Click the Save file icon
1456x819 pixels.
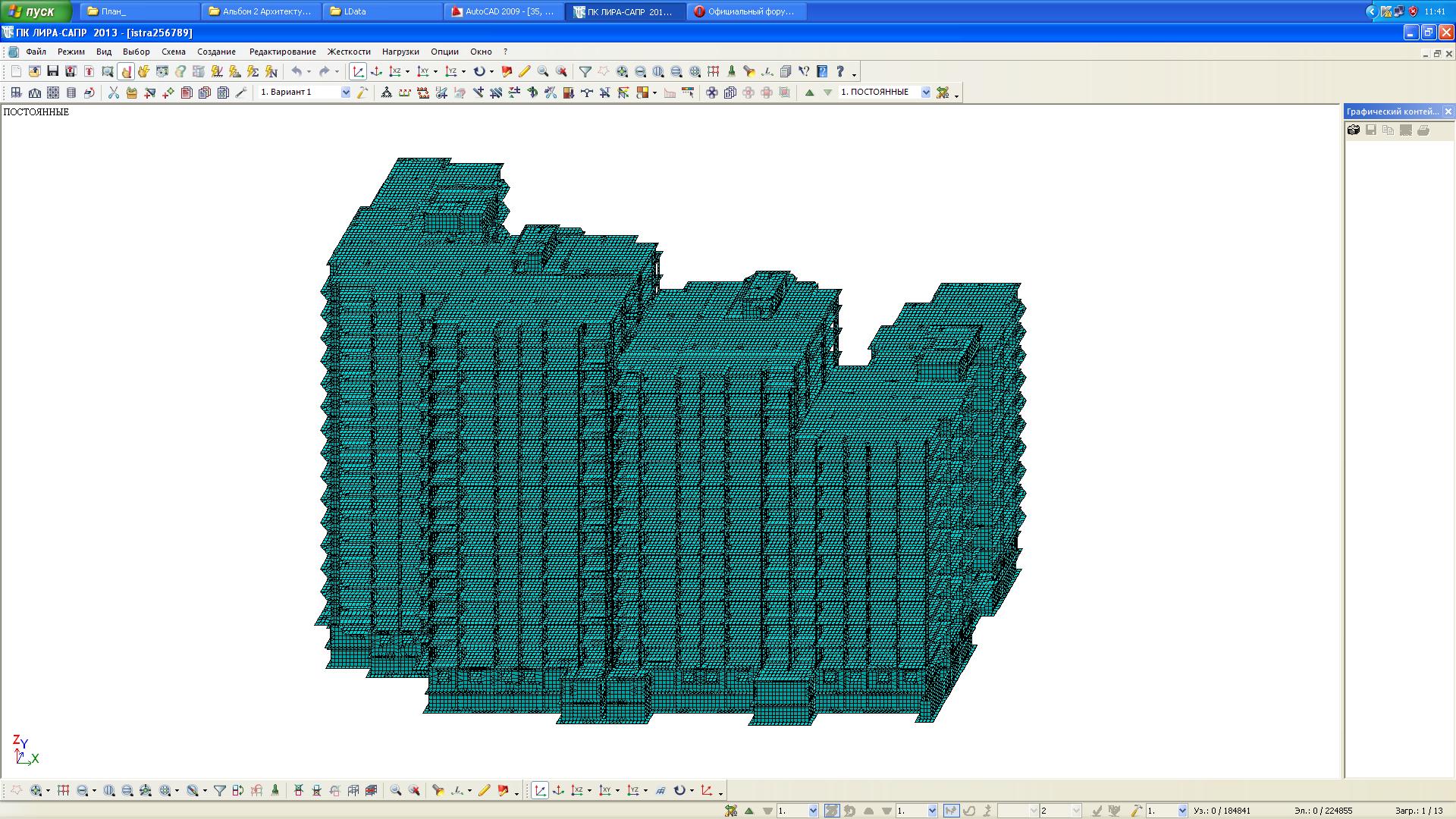[52, 71]
